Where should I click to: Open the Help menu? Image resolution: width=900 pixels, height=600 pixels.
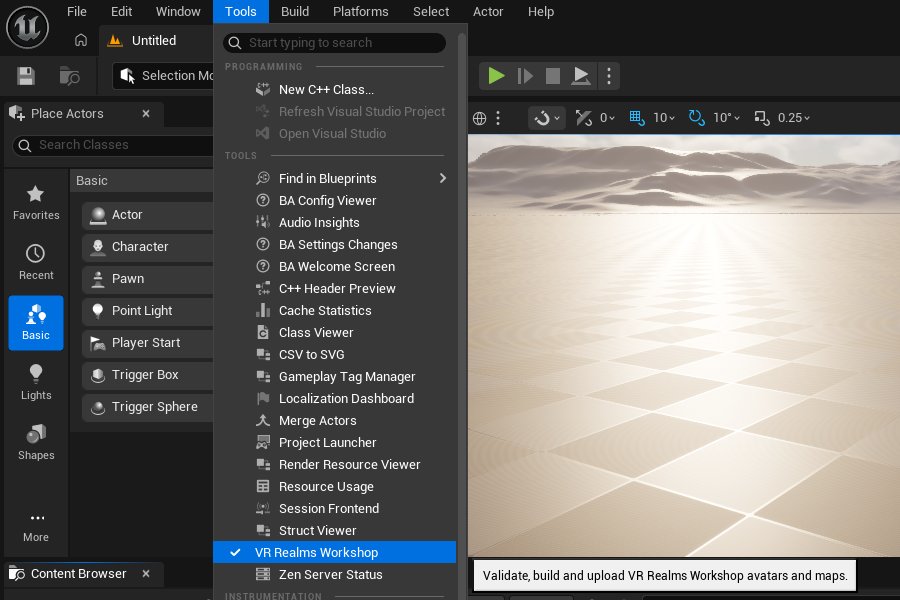coord(541,11)
